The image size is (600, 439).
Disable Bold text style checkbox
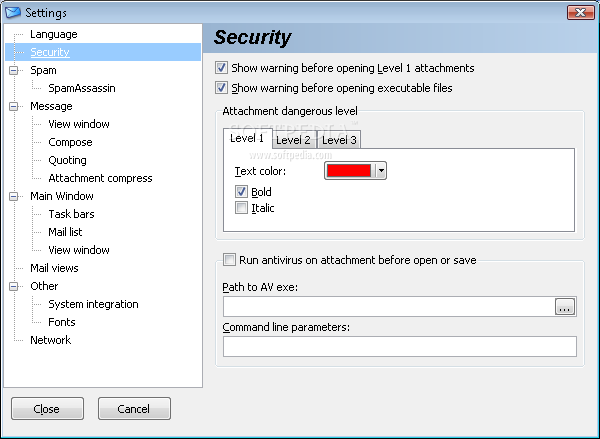(241, 191)
